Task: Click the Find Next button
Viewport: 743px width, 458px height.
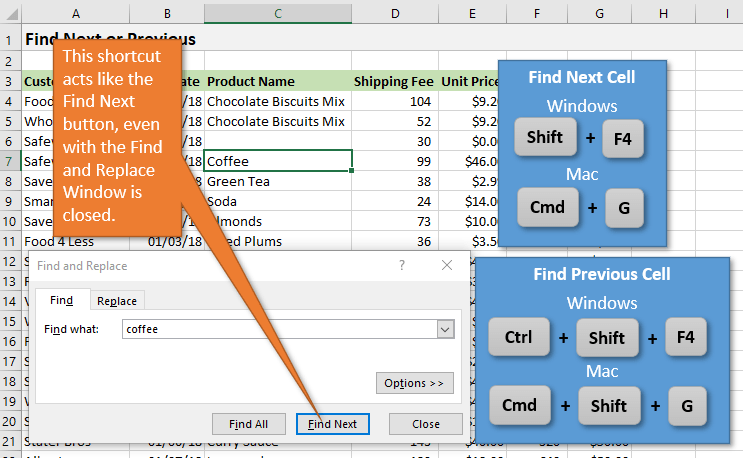Action: point(333,424)
